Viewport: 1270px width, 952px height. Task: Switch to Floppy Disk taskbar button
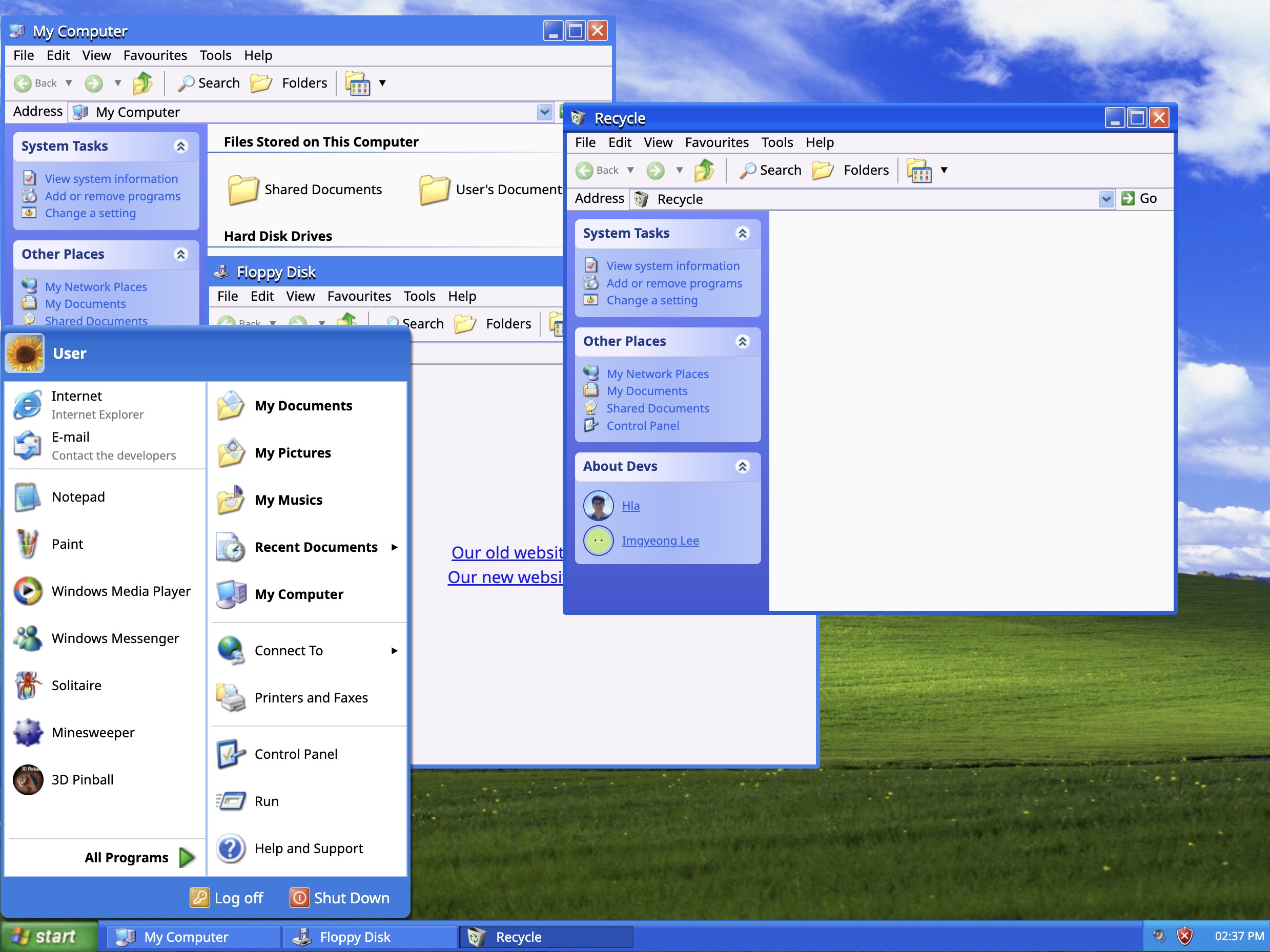click(x=370, y=937)
